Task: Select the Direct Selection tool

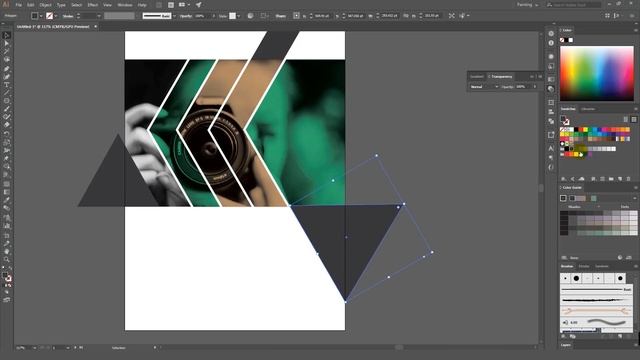Action: (7, 44)
